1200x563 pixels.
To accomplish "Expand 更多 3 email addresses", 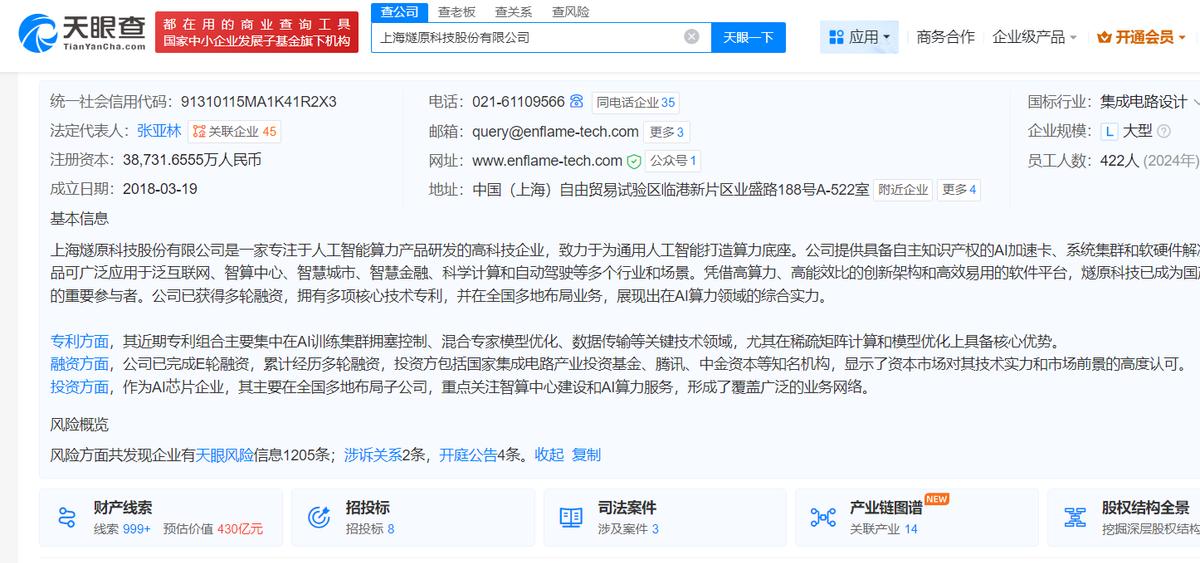I will click(667, 132).
